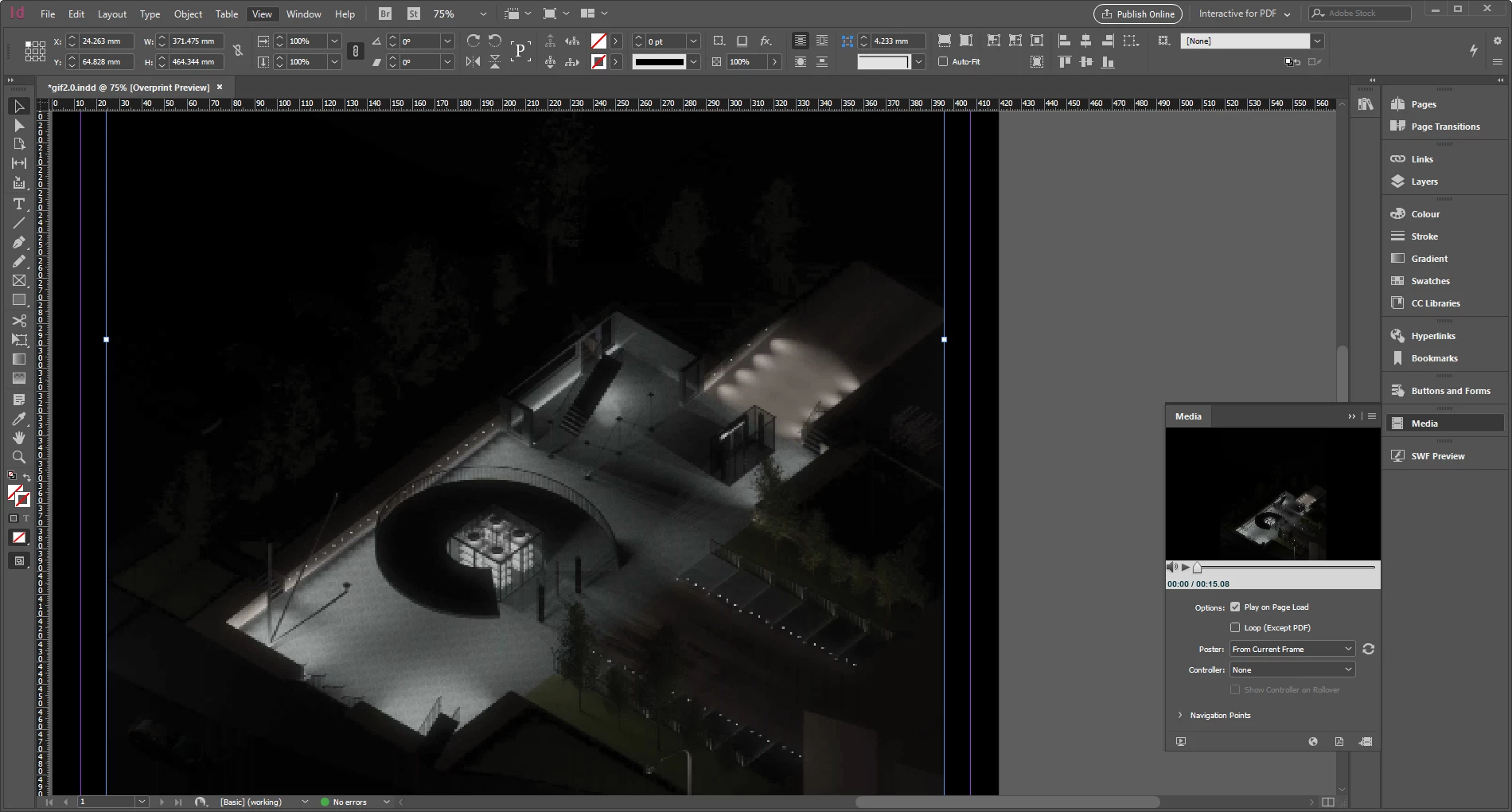This screenshot has height=812, width=1512.
Task: Tick the Loop (Except PDF) checkbox
Action: 1235,627
